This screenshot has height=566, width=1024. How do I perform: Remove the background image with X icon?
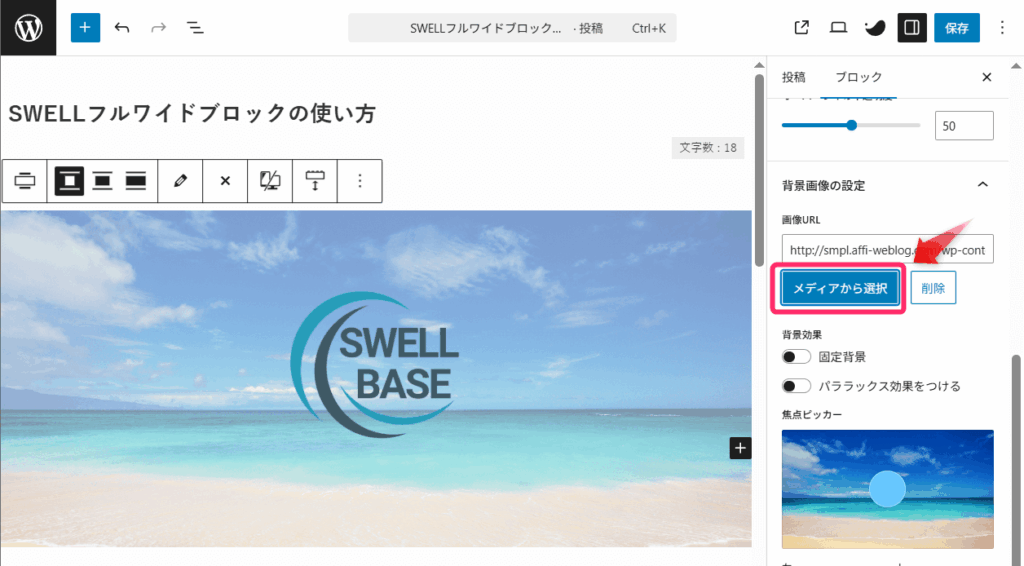pos(225,181)
